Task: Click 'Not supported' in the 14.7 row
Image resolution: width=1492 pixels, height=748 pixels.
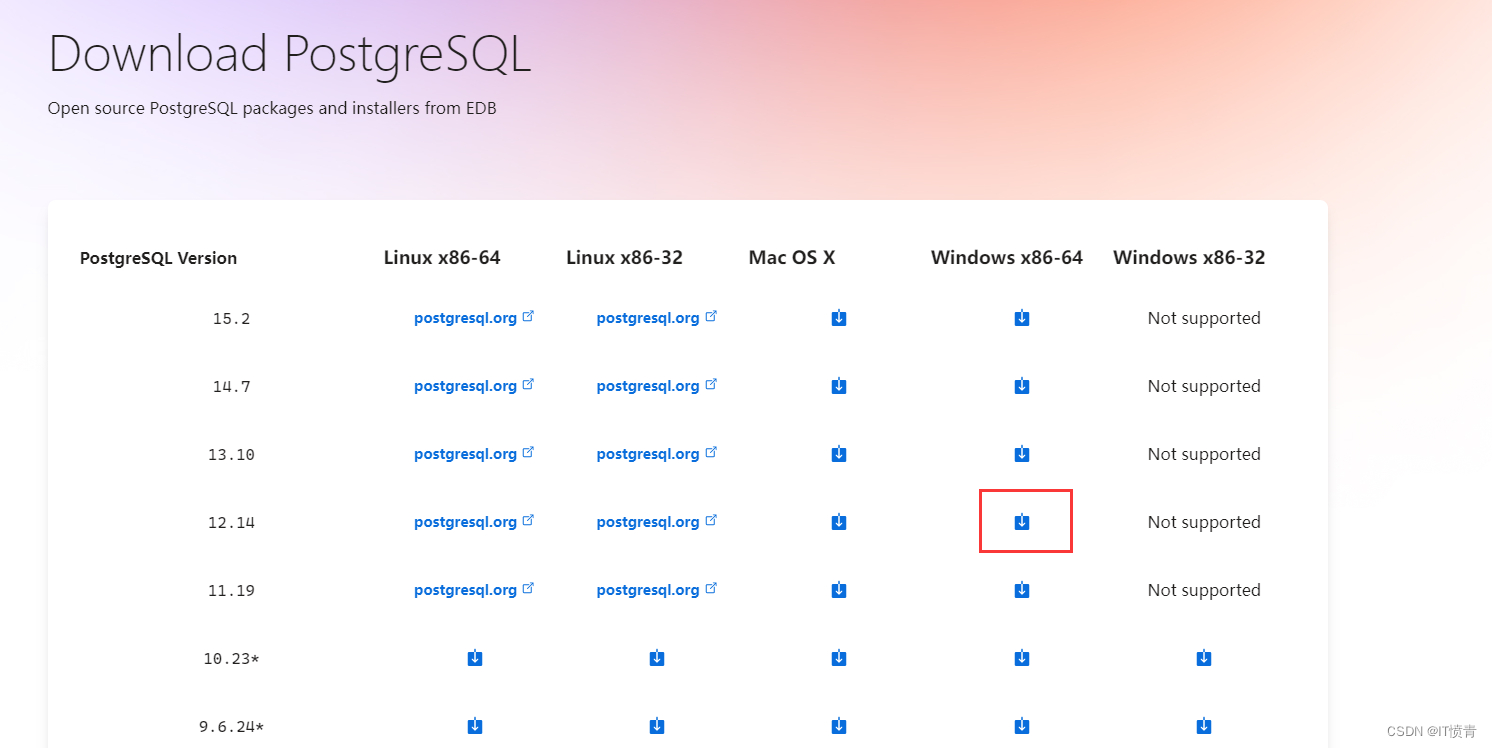Action: pyautogui.click(x=1204, y=386)
